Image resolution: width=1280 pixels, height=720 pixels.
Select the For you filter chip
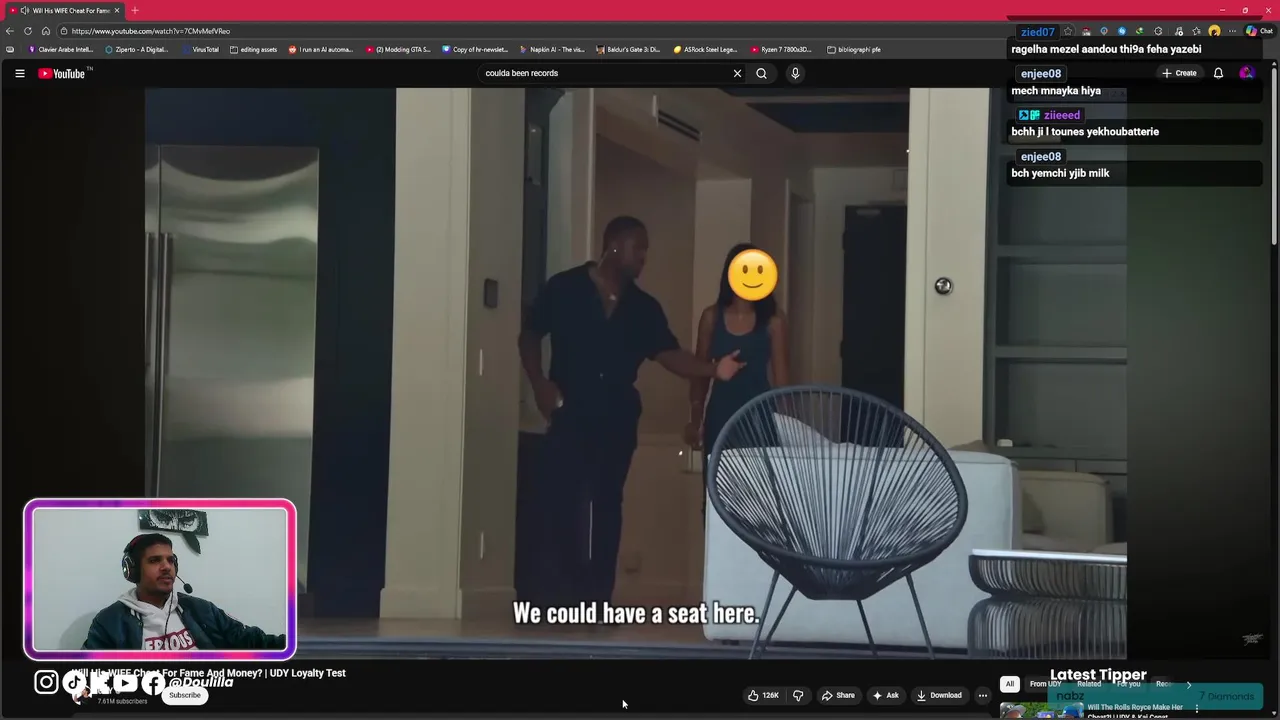[x=1128, y=684]
